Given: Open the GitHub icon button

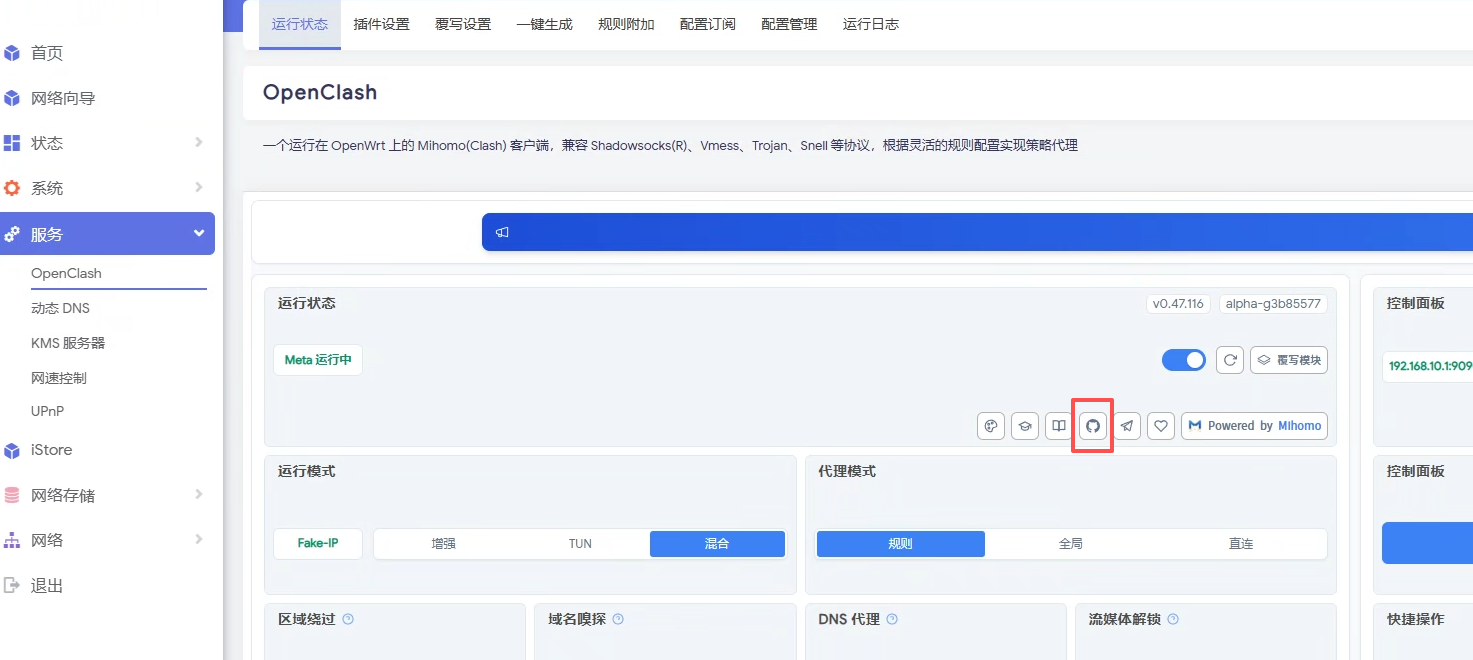Looking at the screenshot, I should 1093,426.
